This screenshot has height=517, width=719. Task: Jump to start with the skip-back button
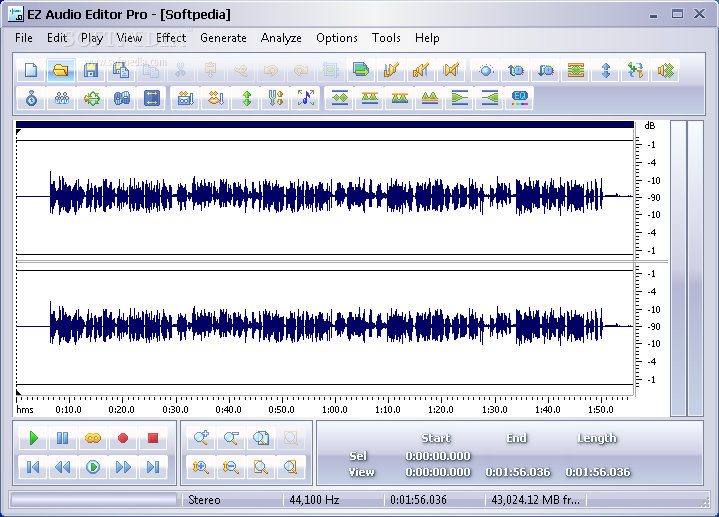tap(33, 467)
